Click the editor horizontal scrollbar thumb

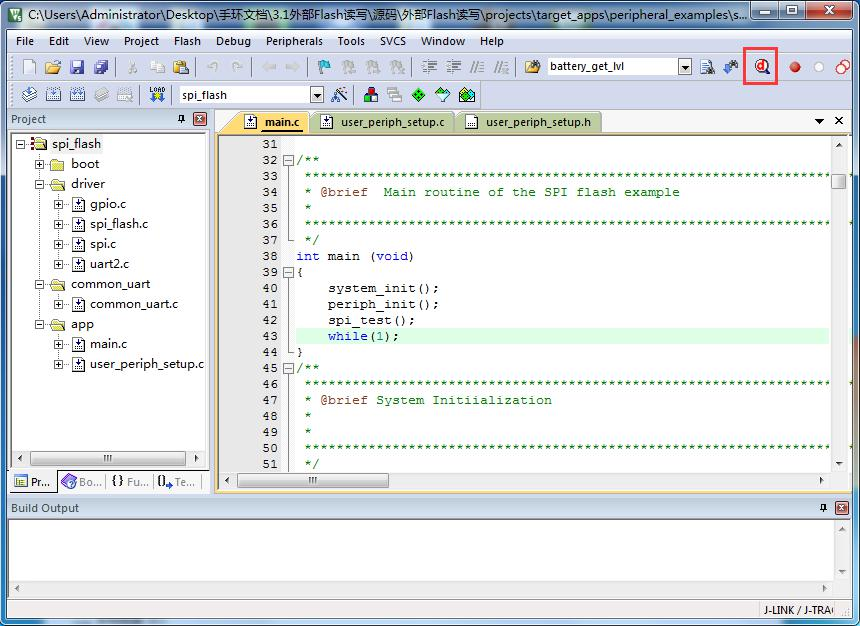313,481
